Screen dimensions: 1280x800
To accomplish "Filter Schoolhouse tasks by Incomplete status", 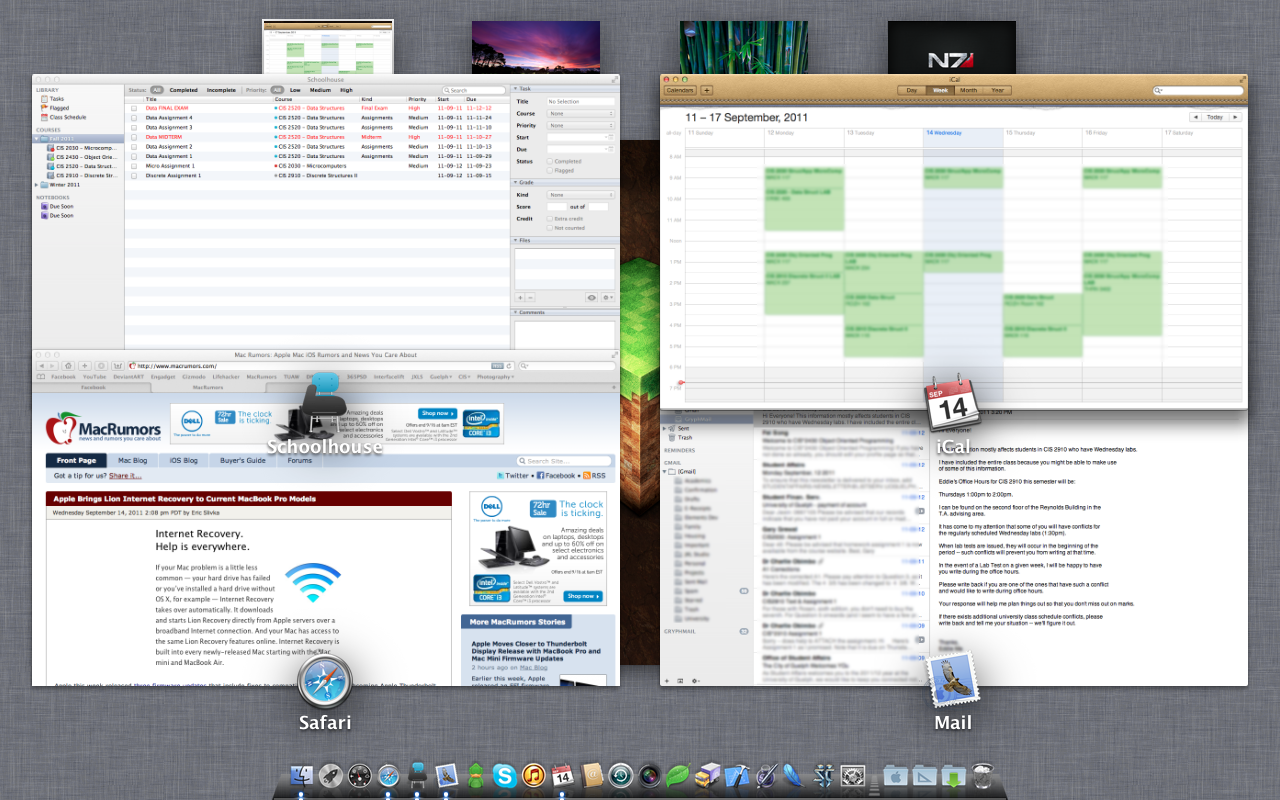I will coord(221,90).
